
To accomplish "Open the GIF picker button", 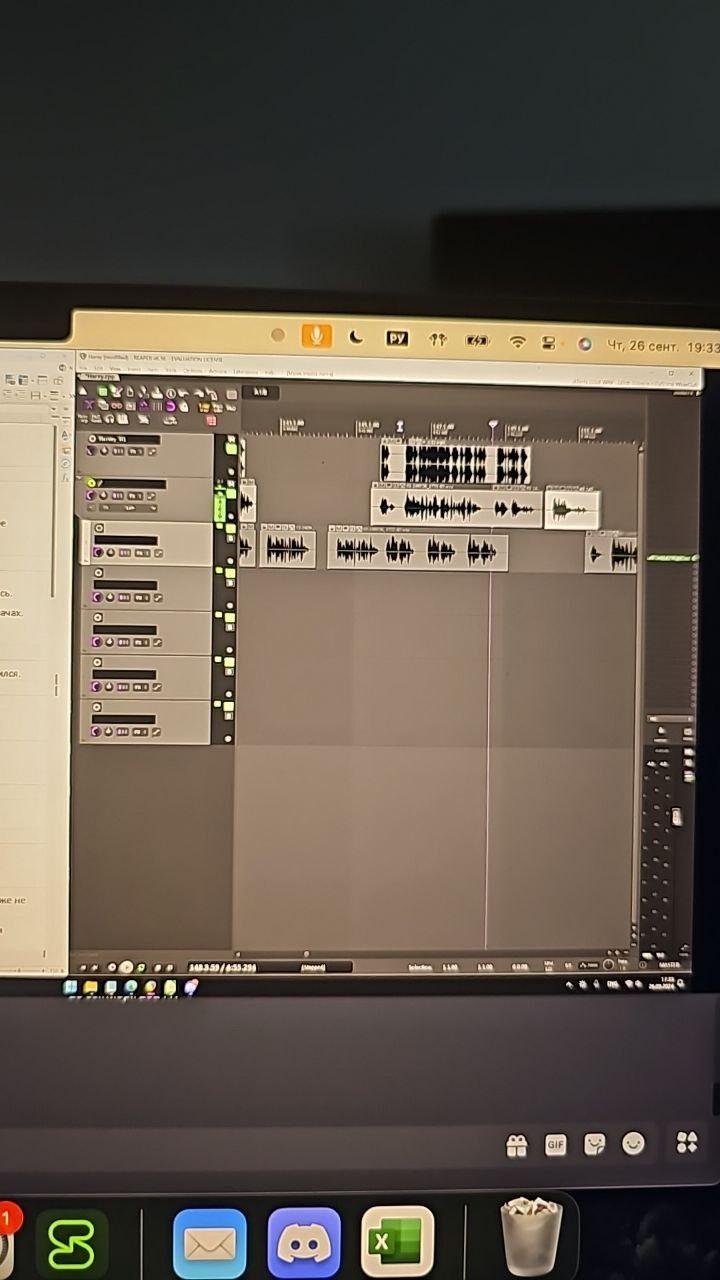I will point(556,1144).
